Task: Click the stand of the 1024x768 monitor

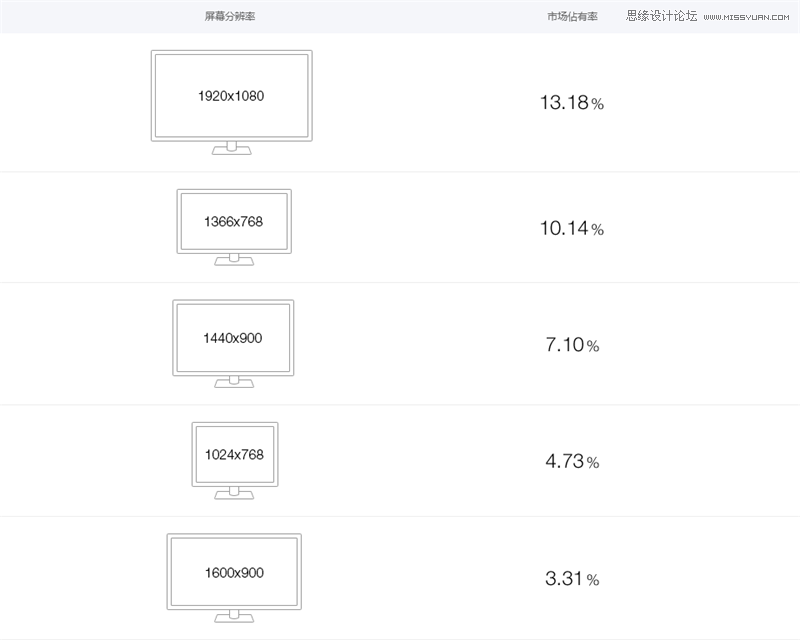Action: point(234,493)
